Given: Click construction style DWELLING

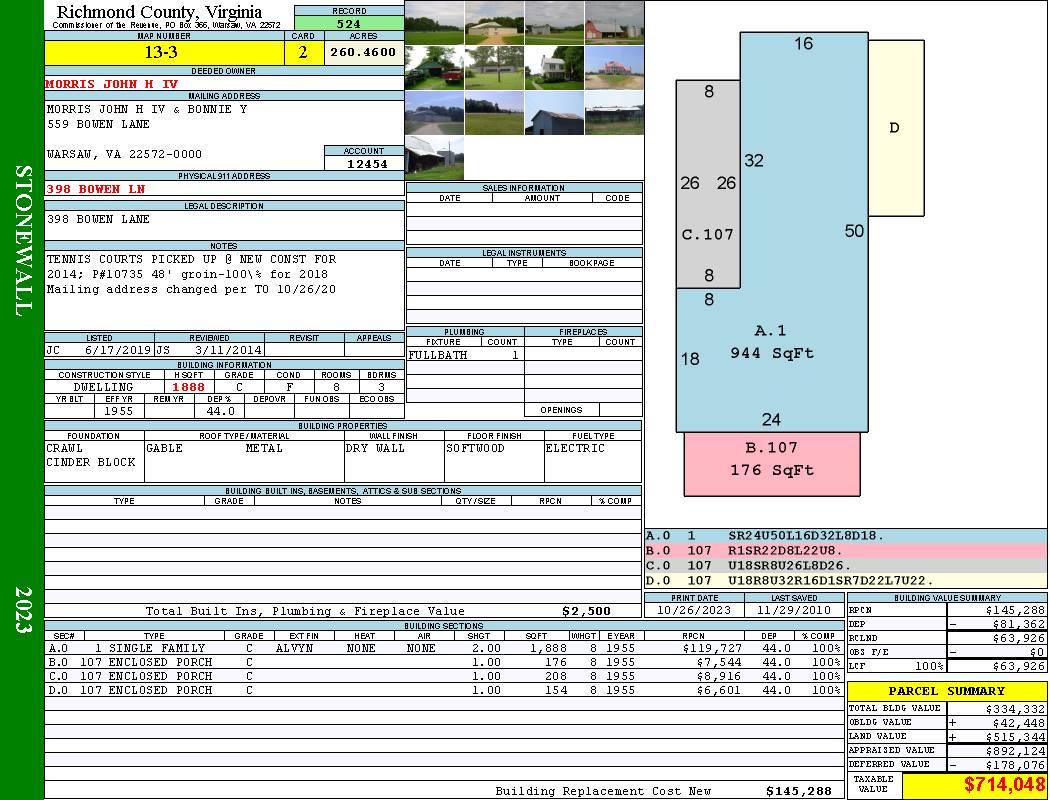Looking at the screenshot, I should (x=104, y=387).
